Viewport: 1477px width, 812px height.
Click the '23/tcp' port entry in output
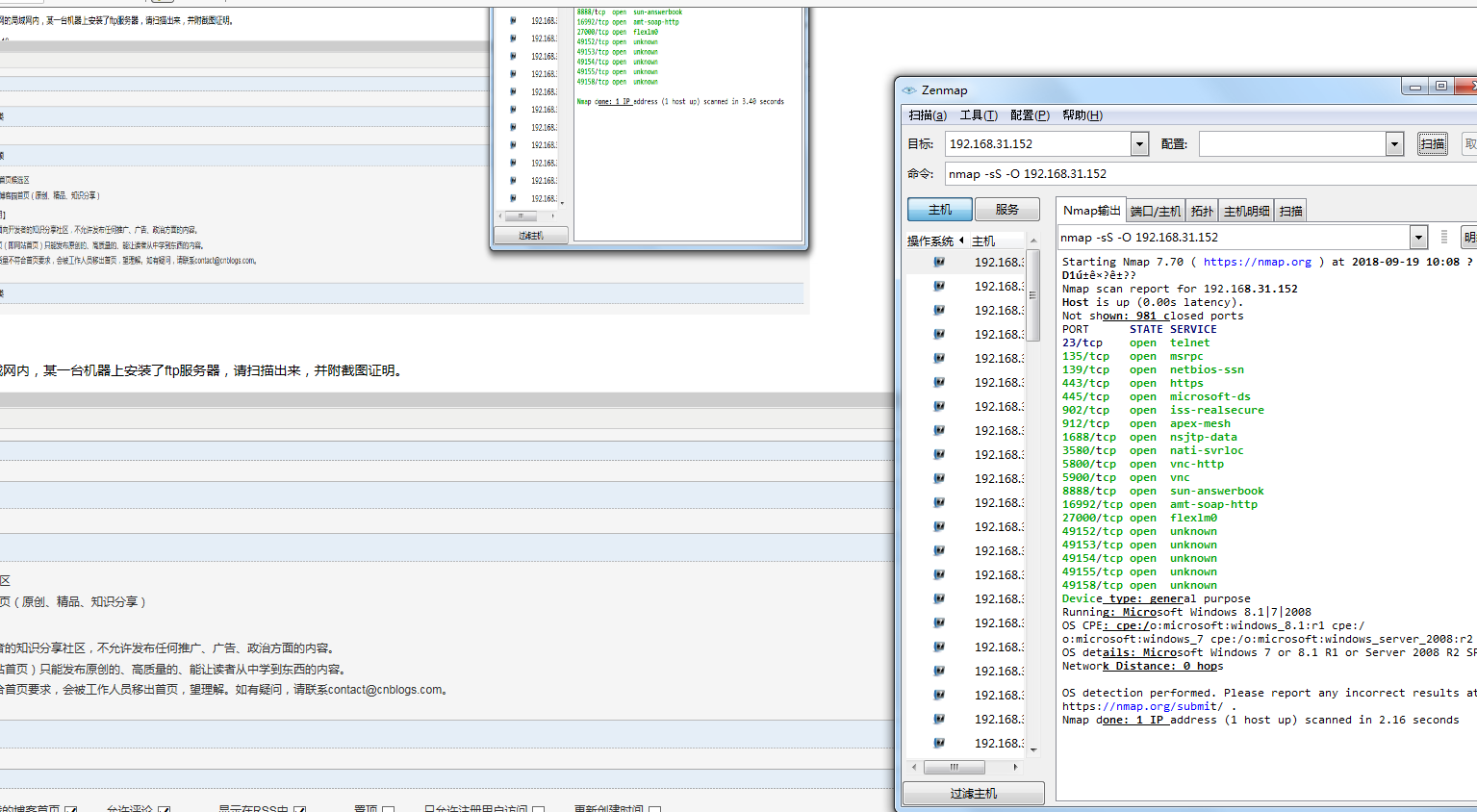coord(1082,343)
